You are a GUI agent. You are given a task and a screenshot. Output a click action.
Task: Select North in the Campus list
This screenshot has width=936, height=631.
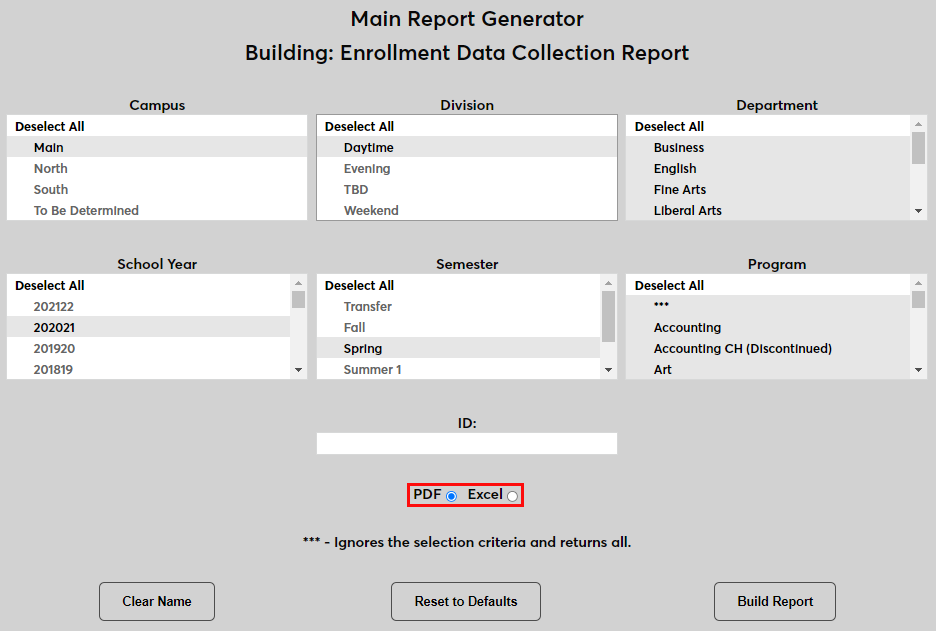[x=157, y=168]
